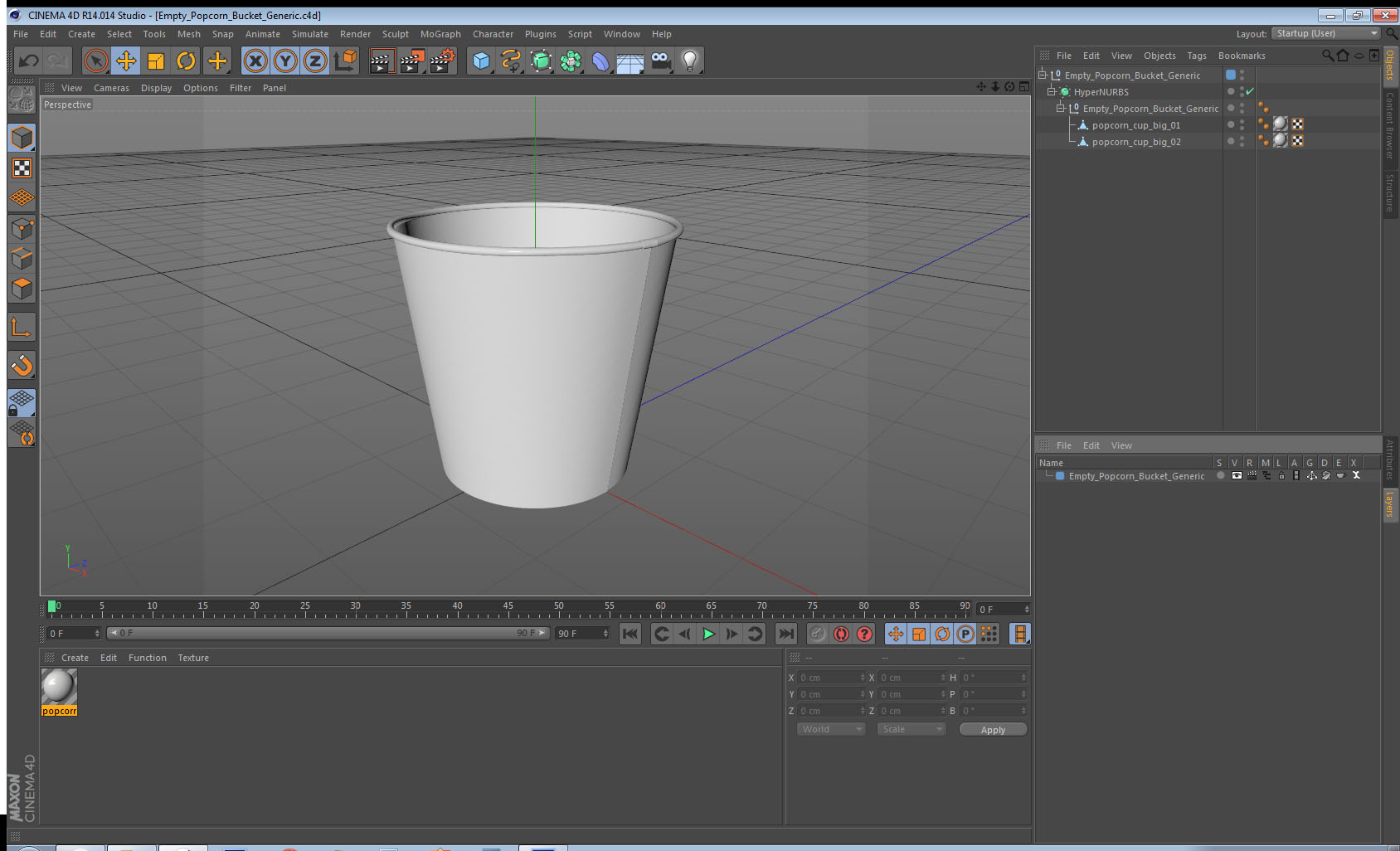Image resolution: width=1400 pixels, height=851 pixels.
Task: Add a Camera object
Action: pos(660,61)
